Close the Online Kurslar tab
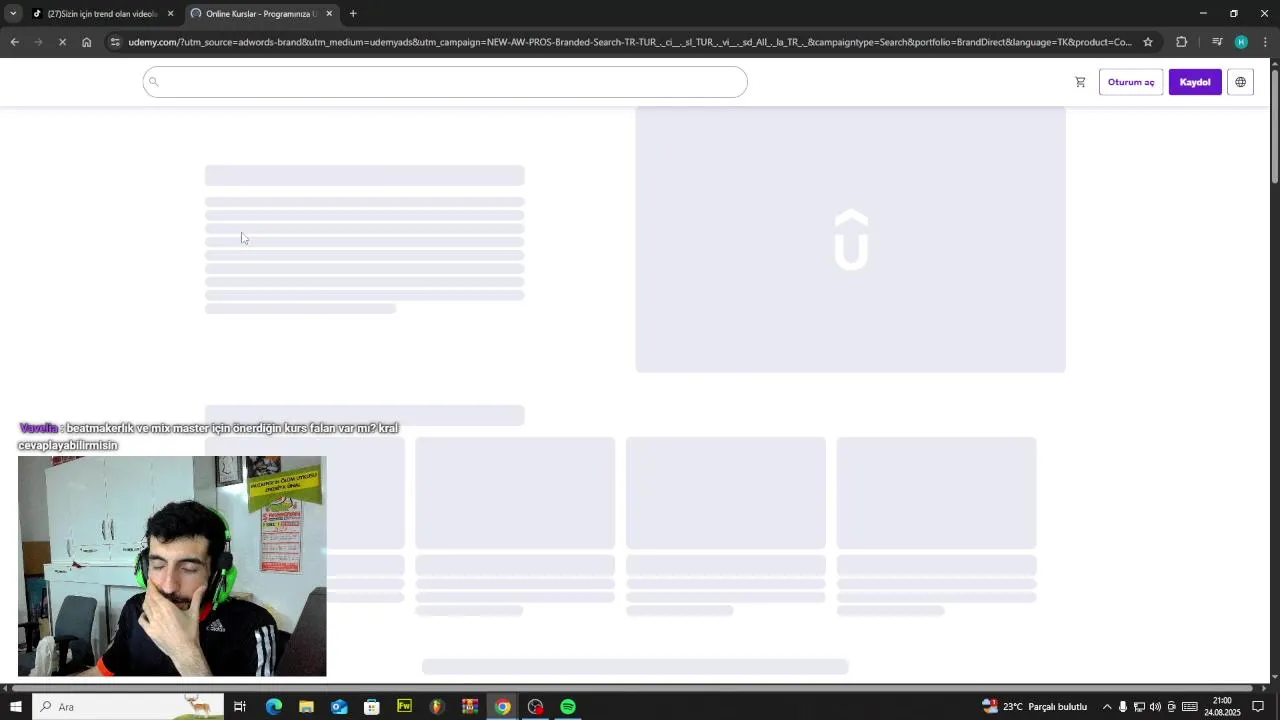This screenshot has height=720, width=1280. pos(329,14)
